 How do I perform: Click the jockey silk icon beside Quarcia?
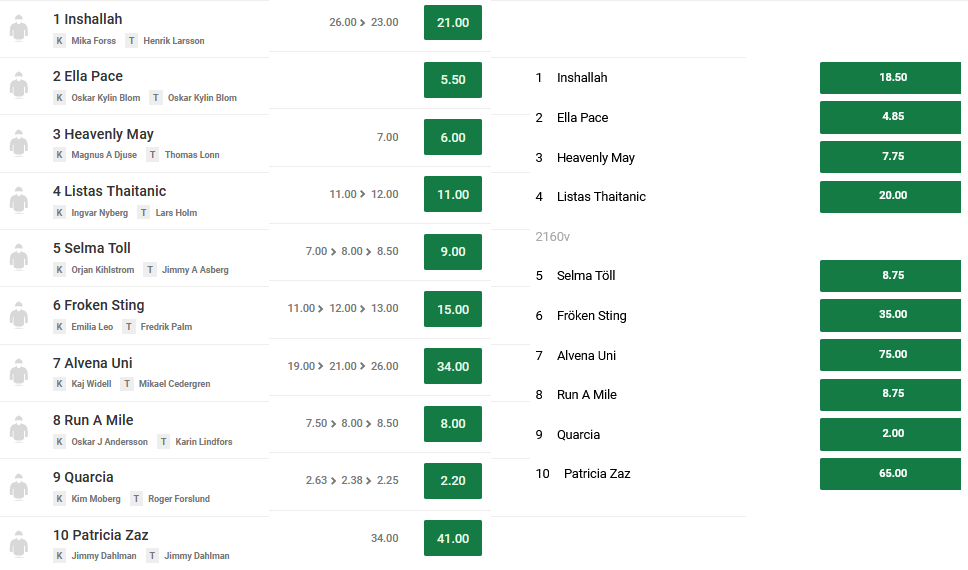(x=19, y=487)
